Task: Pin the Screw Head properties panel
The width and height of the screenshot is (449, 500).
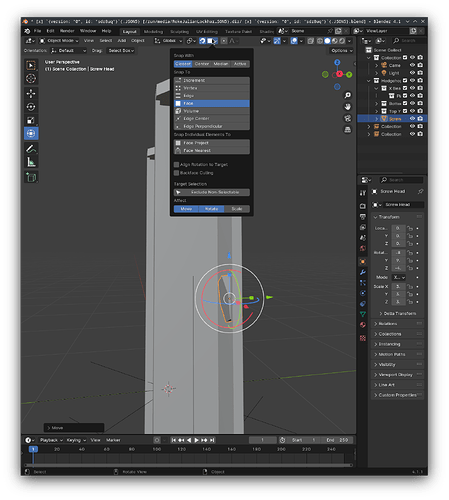Action: point(420,191)
